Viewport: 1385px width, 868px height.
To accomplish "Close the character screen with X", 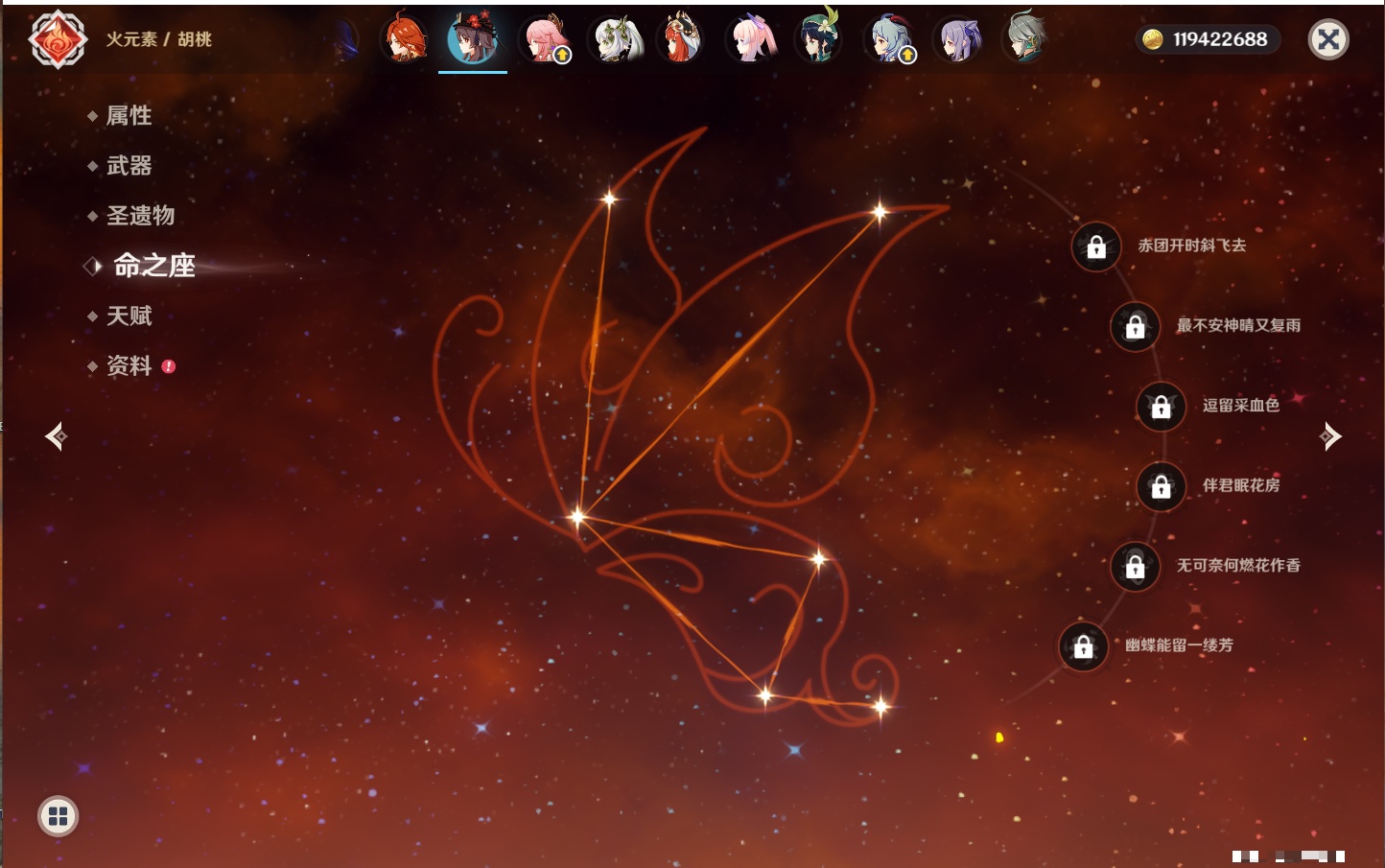I will [x=1328, y=39].
